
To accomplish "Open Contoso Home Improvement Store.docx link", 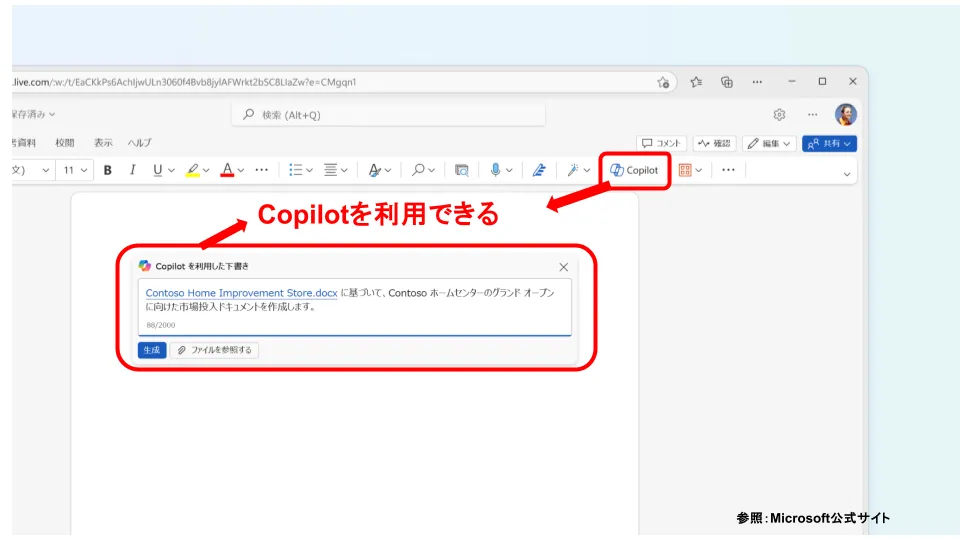I will coord(241,293).
